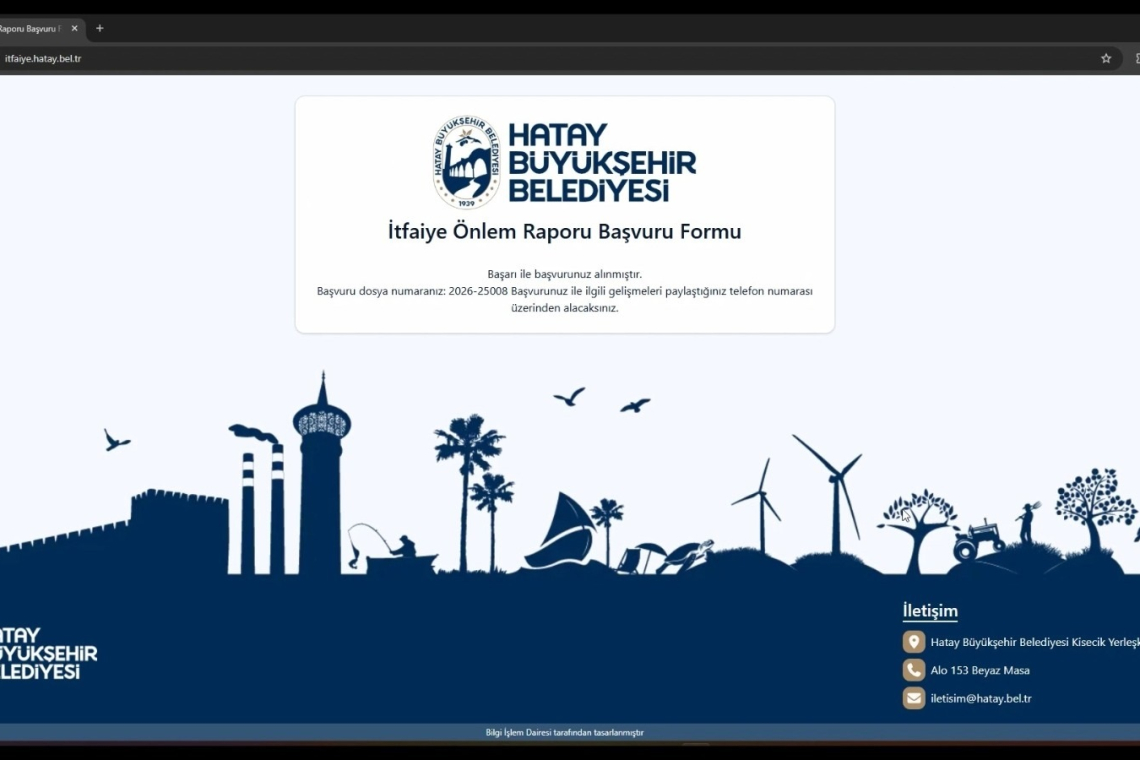Click the 'Başarı ile başvurunuz alınmıştır.' message
The width and height of the screenshot is (1140, 760).
(x=564, y=274)
